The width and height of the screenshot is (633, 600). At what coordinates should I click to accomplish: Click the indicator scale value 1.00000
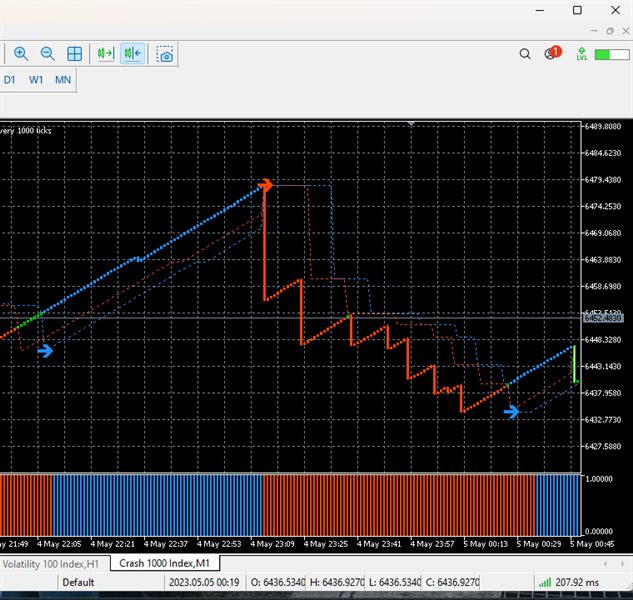599,479
